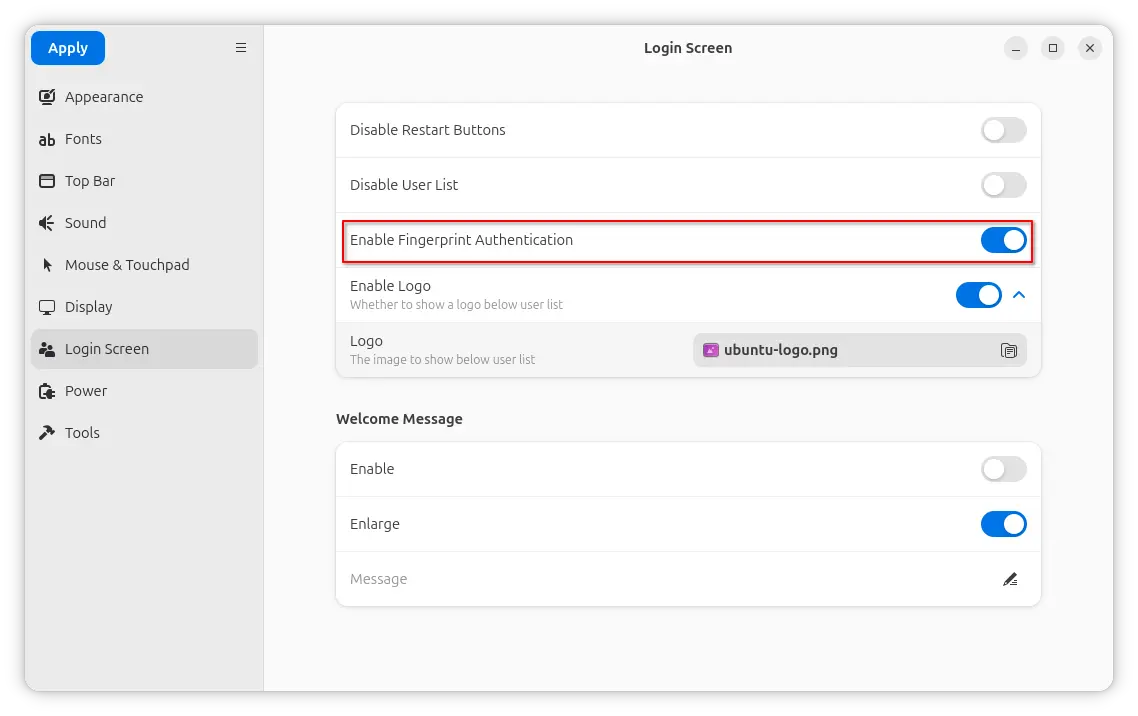
Task: Click the Fonts 'ab' icon
Action: pos(47,140)
